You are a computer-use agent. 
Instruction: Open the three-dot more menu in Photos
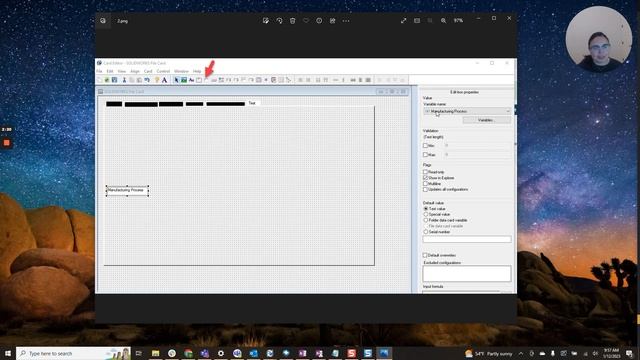coord(346,20)
